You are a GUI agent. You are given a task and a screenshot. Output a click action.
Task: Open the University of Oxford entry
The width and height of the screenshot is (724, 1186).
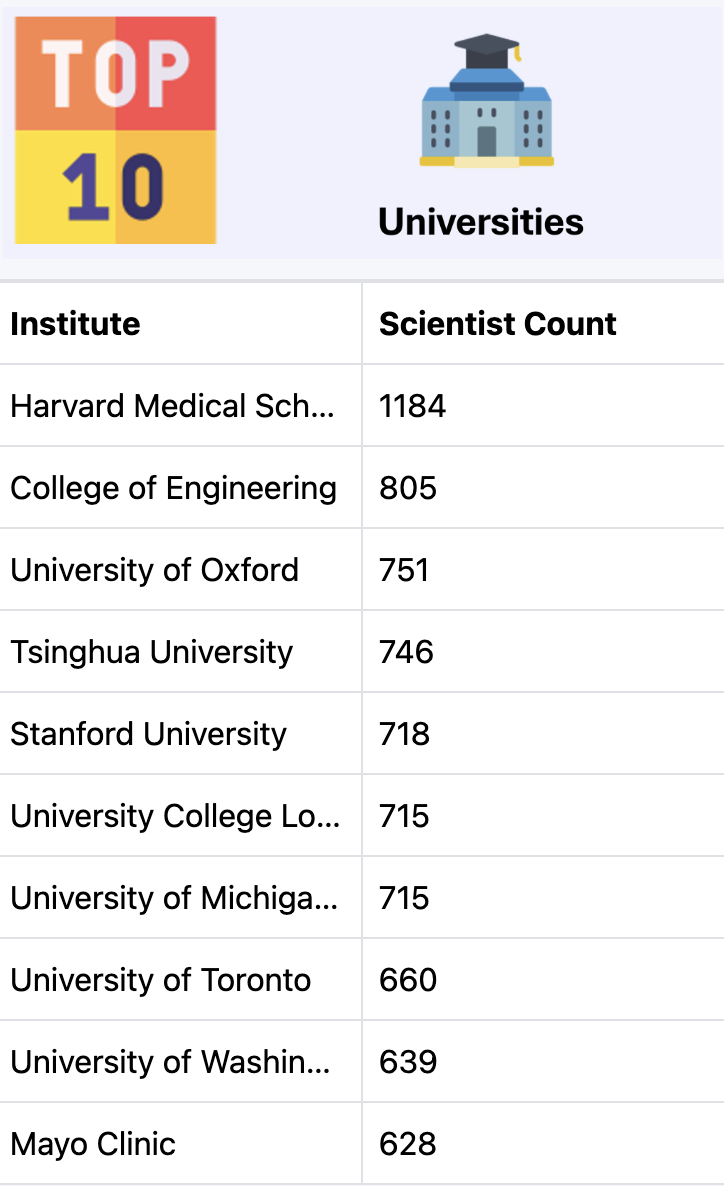pyautogui.click(x=154, y=570)
